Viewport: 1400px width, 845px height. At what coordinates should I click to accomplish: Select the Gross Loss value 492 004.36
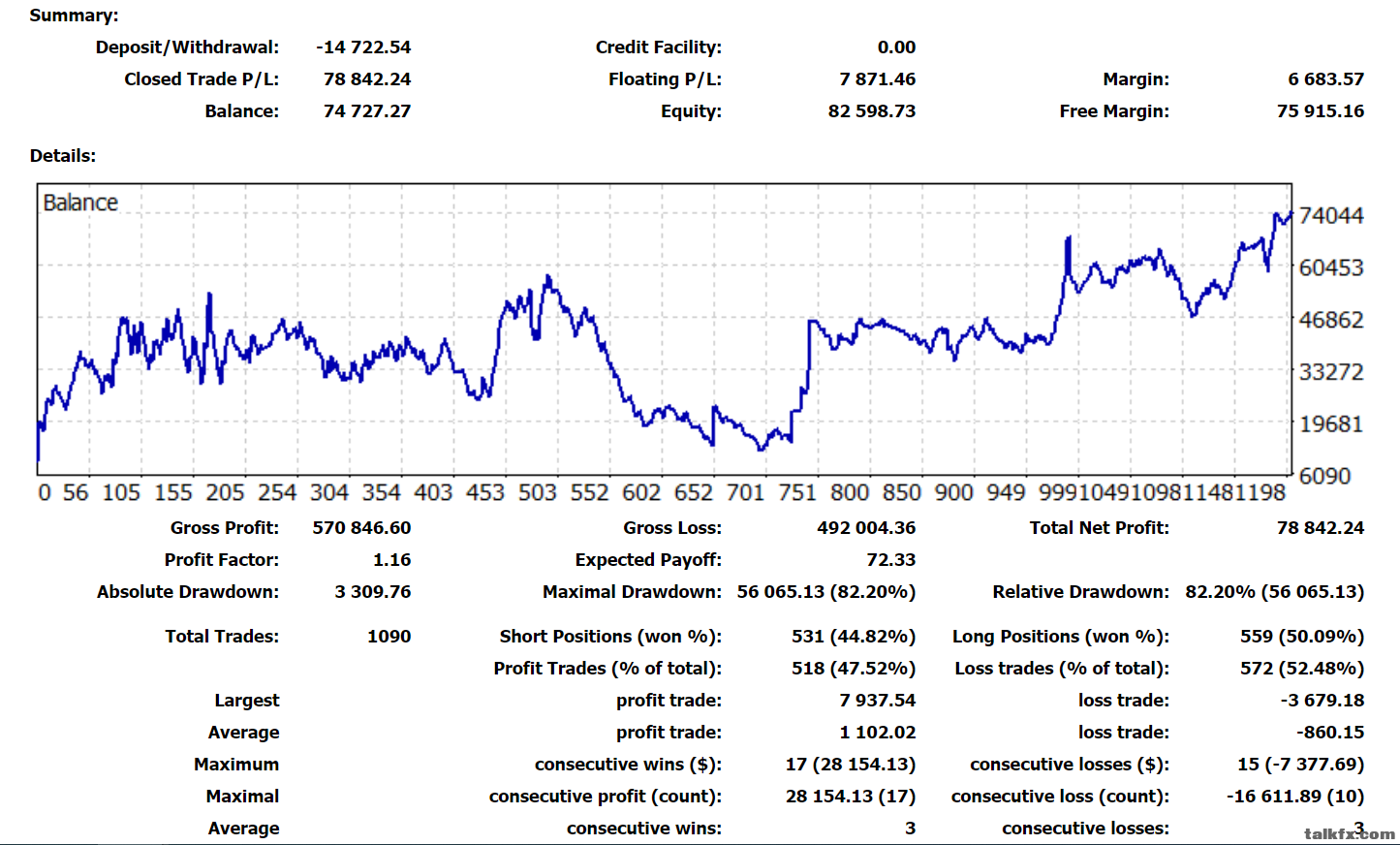pyautogui.click(x=866, y=527)
